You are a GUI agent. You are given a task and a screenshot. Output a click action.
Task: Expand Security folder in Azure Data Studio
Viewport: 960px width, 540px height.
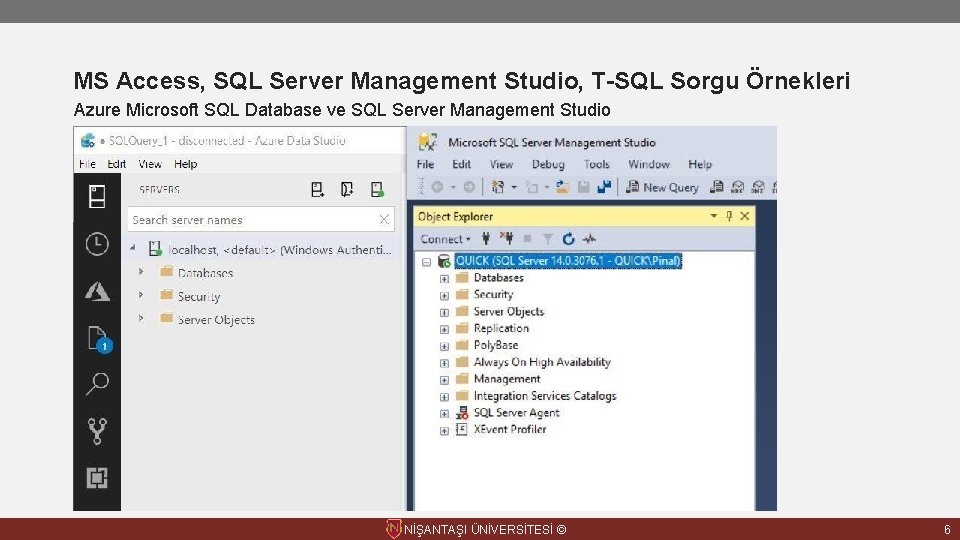click(x=141, y=294)
